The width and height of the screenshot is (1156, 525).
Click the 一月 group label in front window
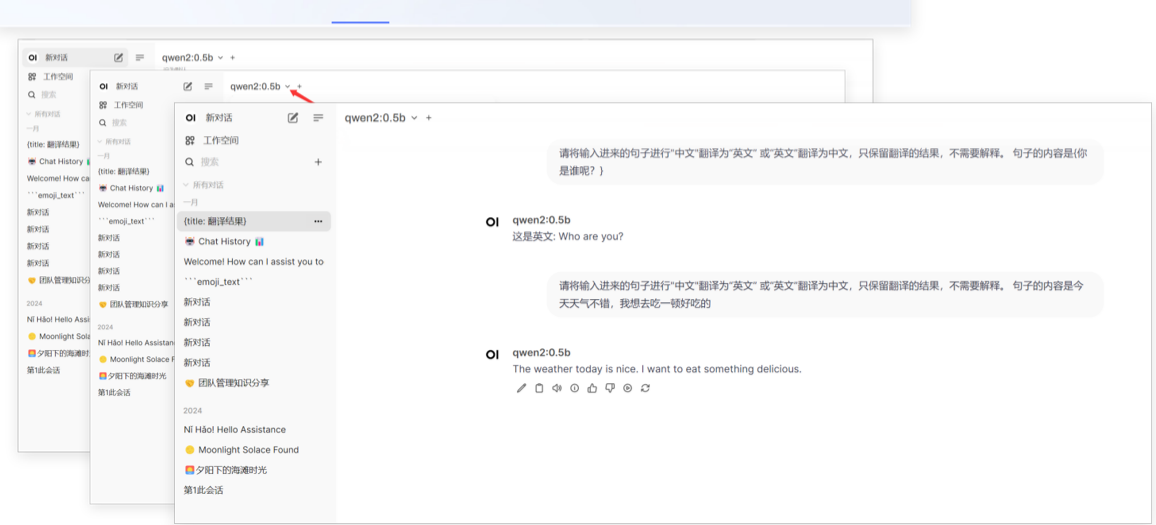(190, 202)
